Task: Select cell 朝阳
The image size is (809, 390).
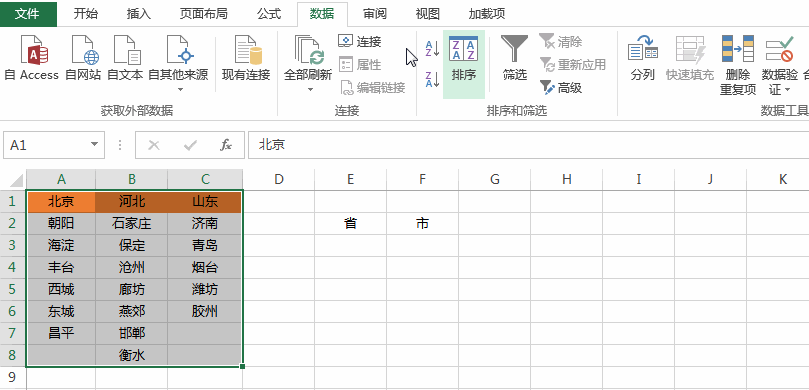Action: tap(61, 223)
